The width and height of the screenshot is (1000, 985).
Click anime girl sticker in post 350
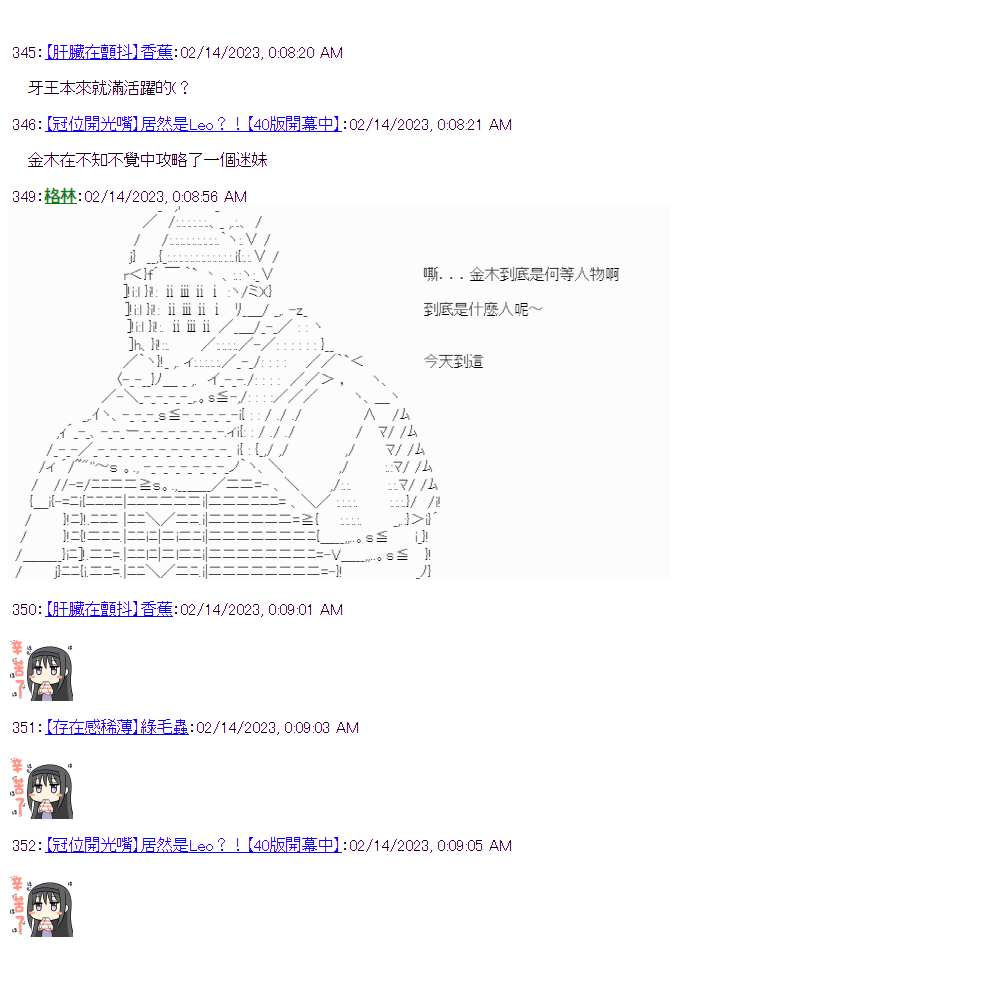42,671
